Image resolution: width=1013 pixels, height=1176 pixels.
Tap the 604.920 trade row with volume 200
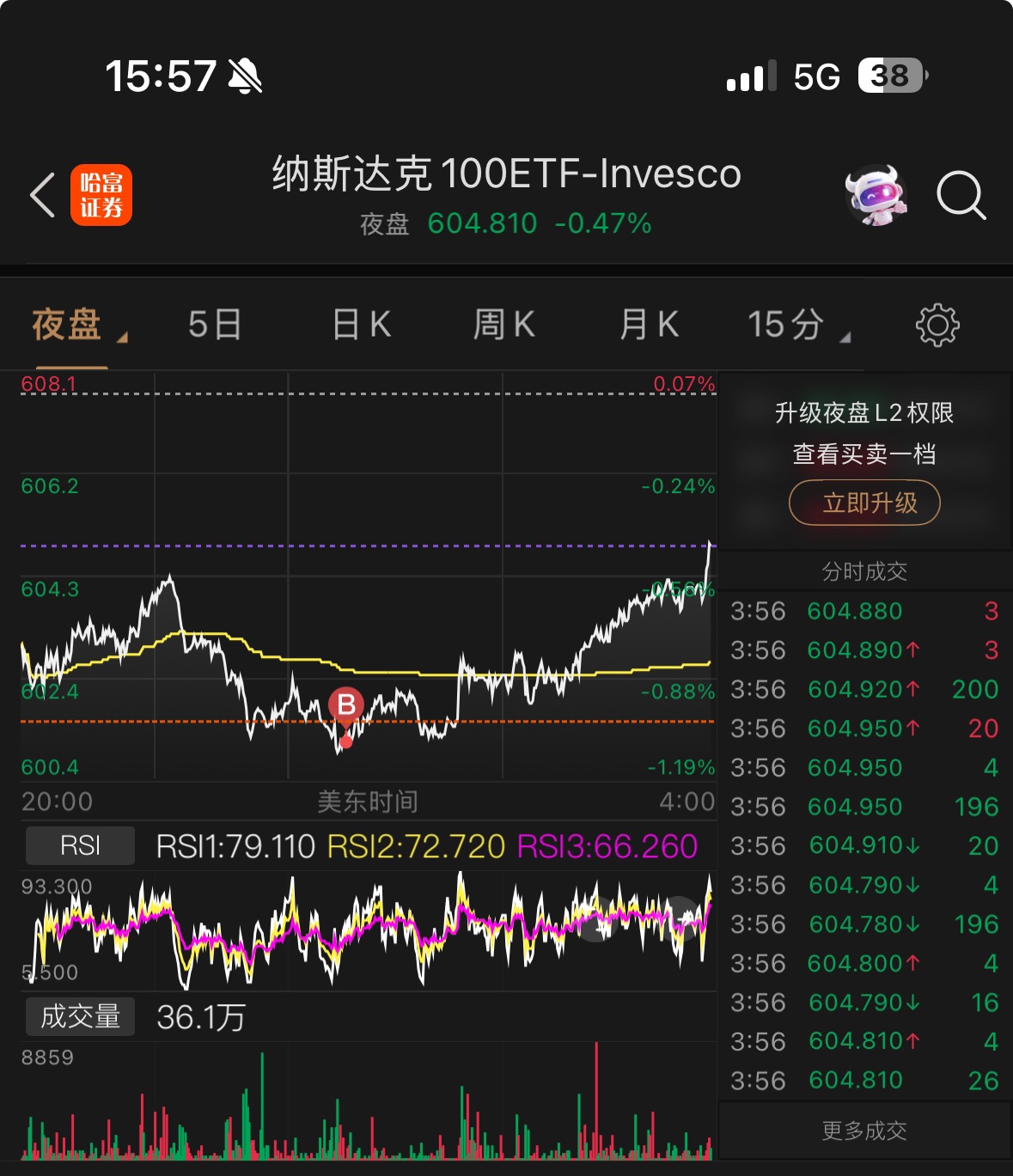pyautogui.click(x=863, y=690)
